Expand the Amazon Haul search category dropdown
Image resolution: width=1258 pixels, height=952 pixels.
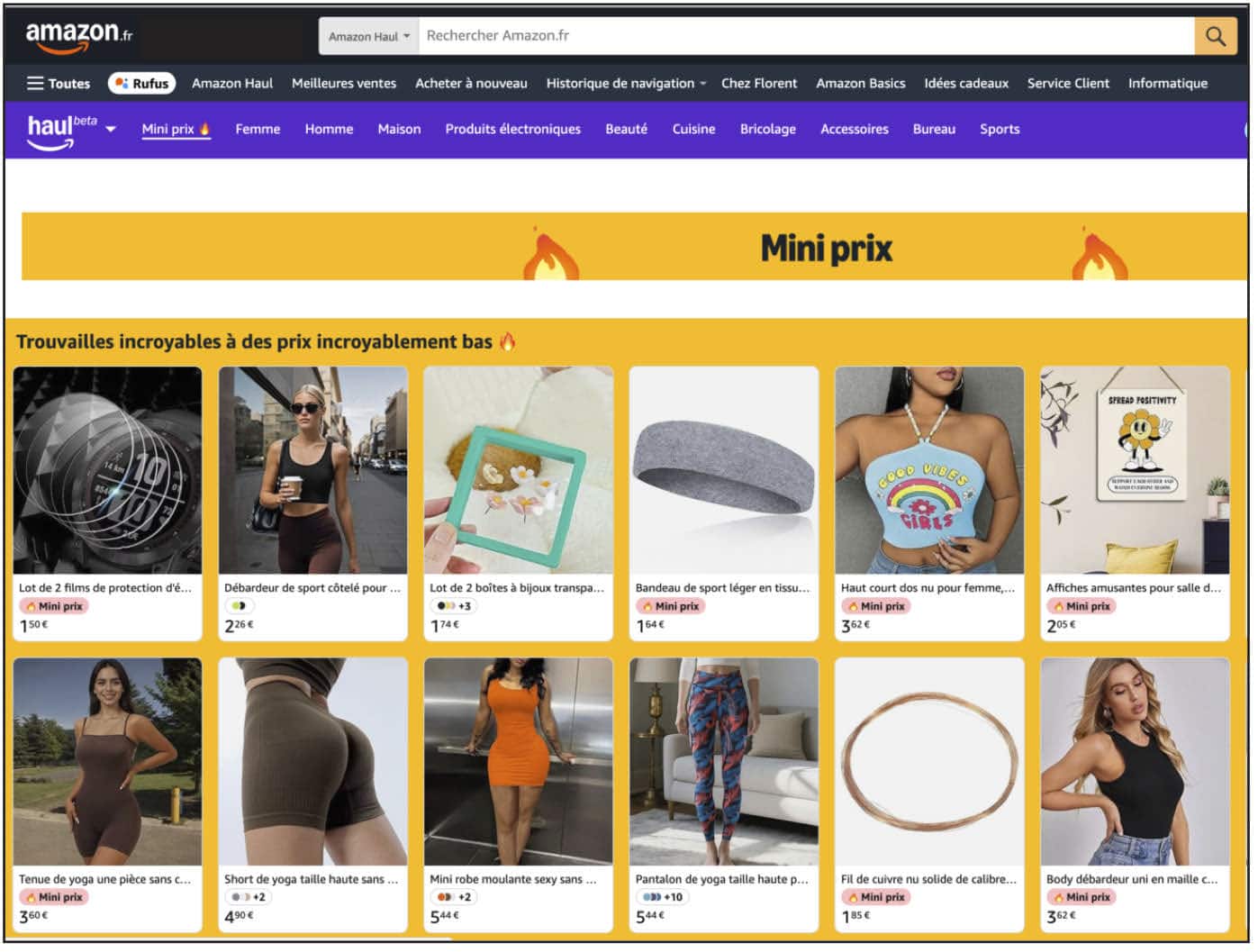click(x=369, y=37)
